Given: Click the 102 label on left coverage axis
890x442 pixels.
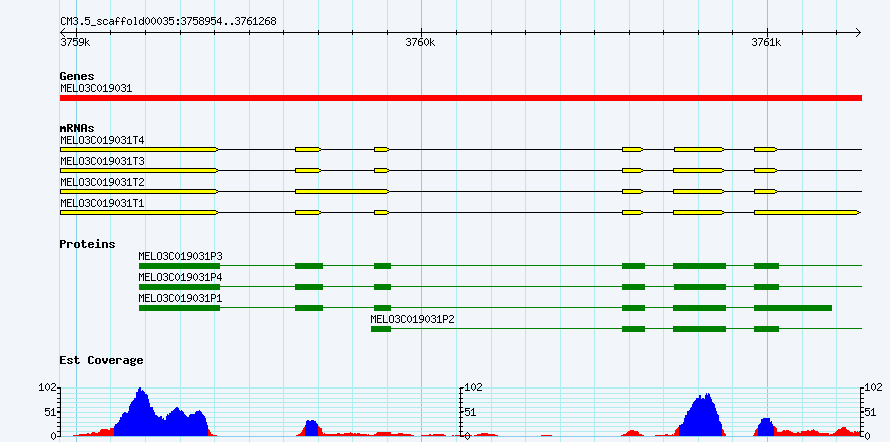Looking at the screenshot, I should tap(47, 388).
